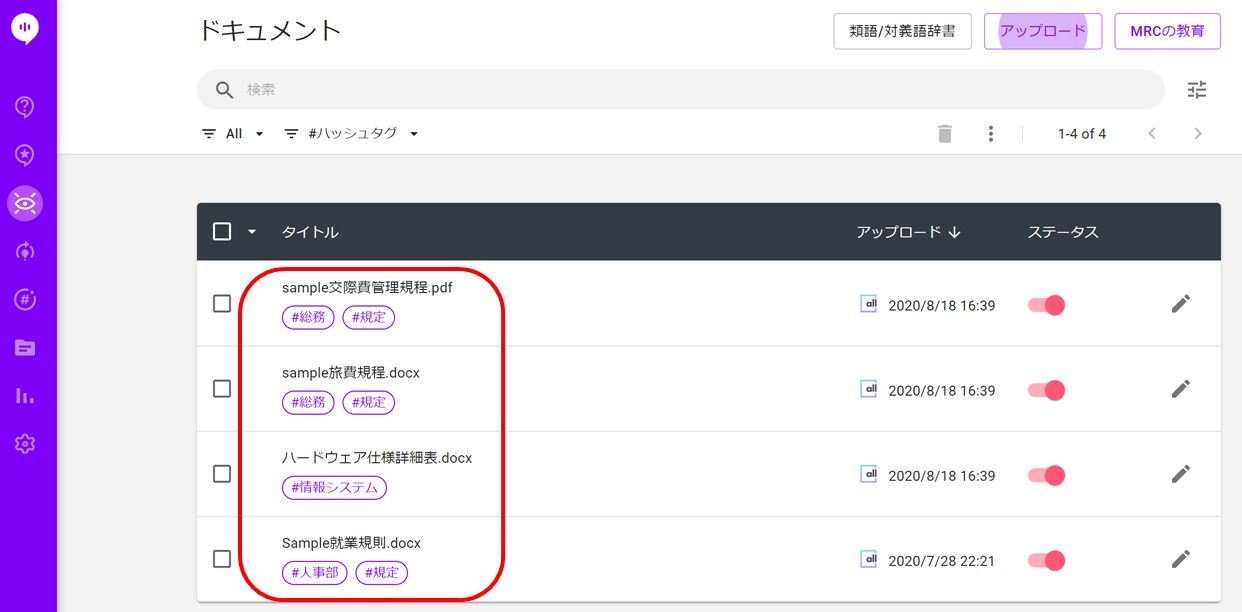
Task: Click the #人事部 tag
Action: 314,573
